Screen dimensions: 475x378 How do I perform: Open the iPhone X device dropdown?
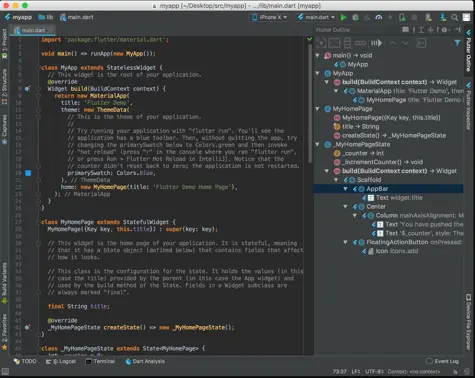tap(270, 17)
